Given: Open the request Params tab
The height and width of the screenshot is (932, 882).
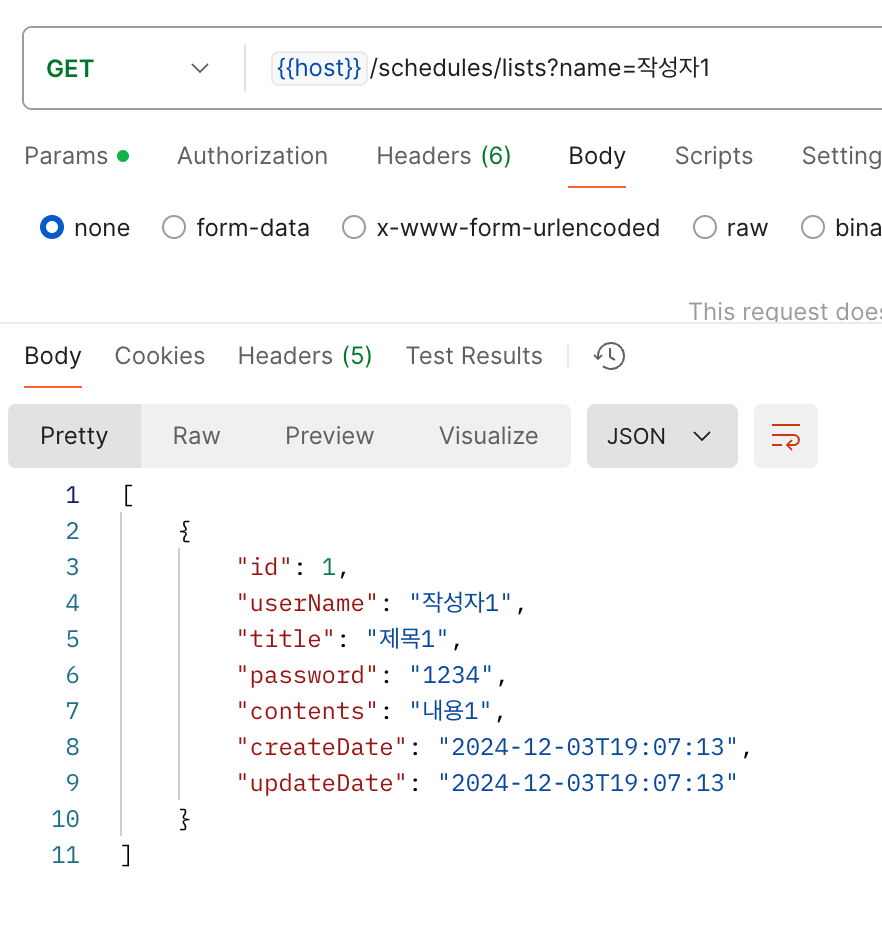Looking at the screenshot, I should coord(76,156).
